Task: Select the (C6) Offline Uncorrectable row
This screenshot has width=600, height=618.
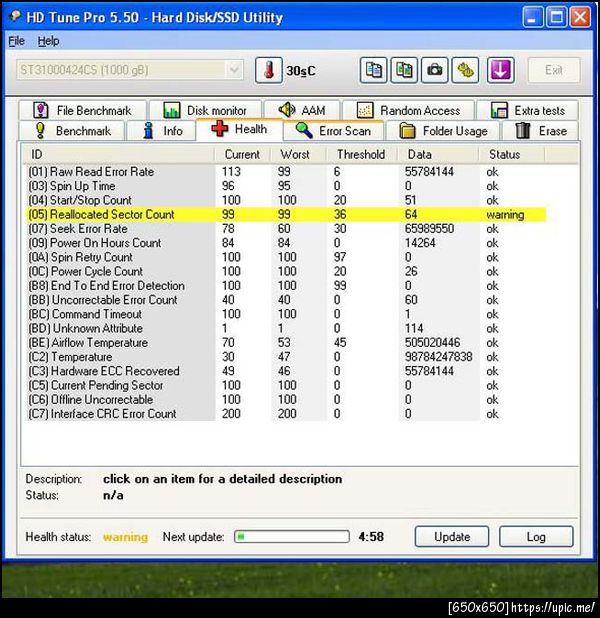Action: pos(286,400)
